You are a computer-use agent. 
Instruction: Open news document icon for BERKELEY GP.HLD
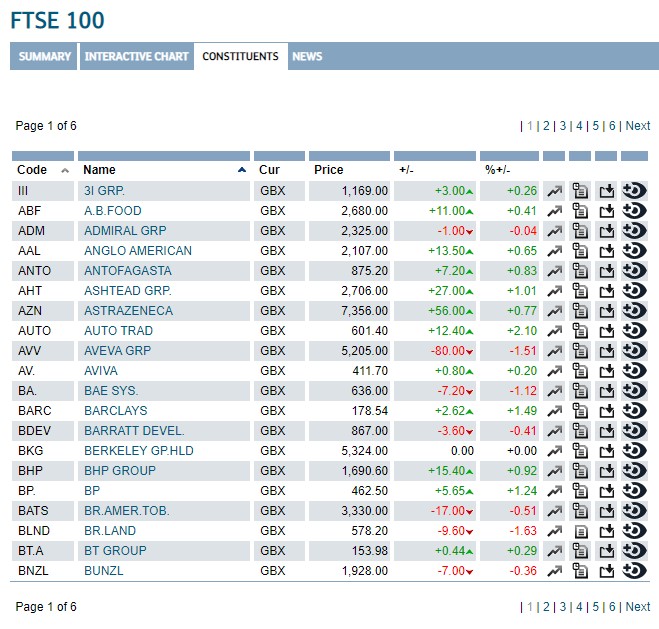click(x=580, y=451)
